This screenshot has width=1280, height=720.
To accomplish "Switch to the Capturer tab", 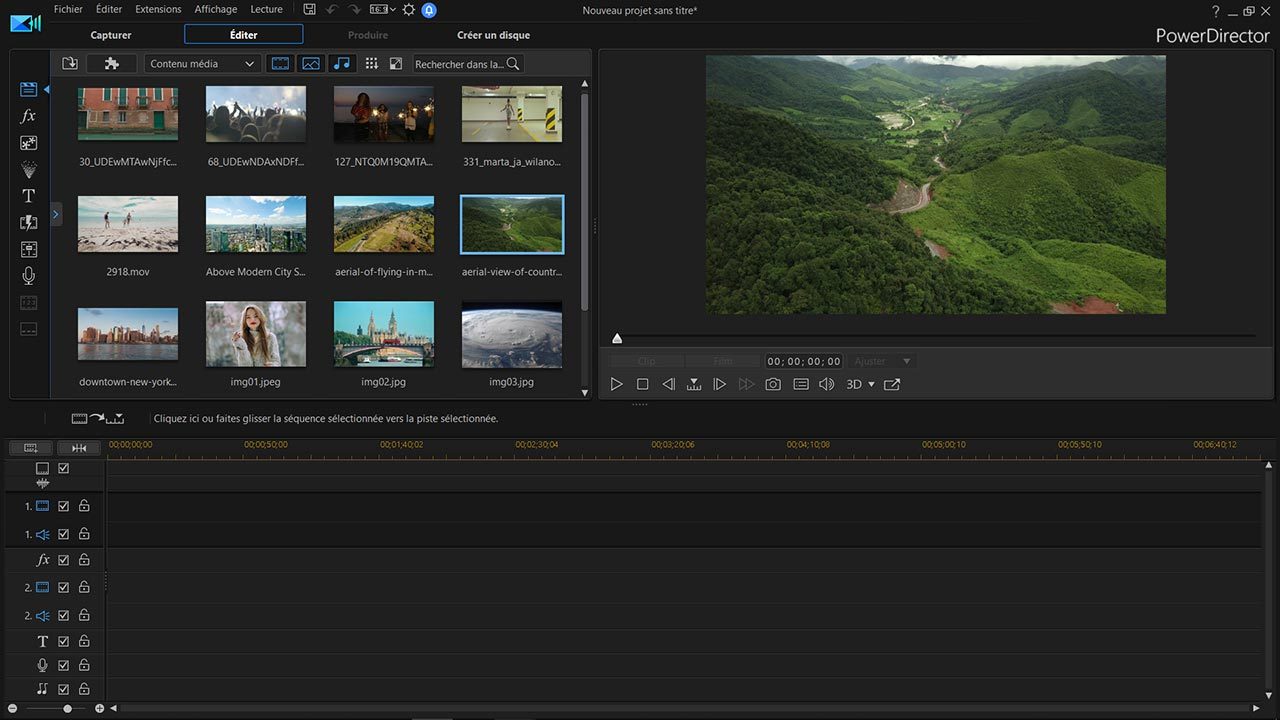I will 111,35.
